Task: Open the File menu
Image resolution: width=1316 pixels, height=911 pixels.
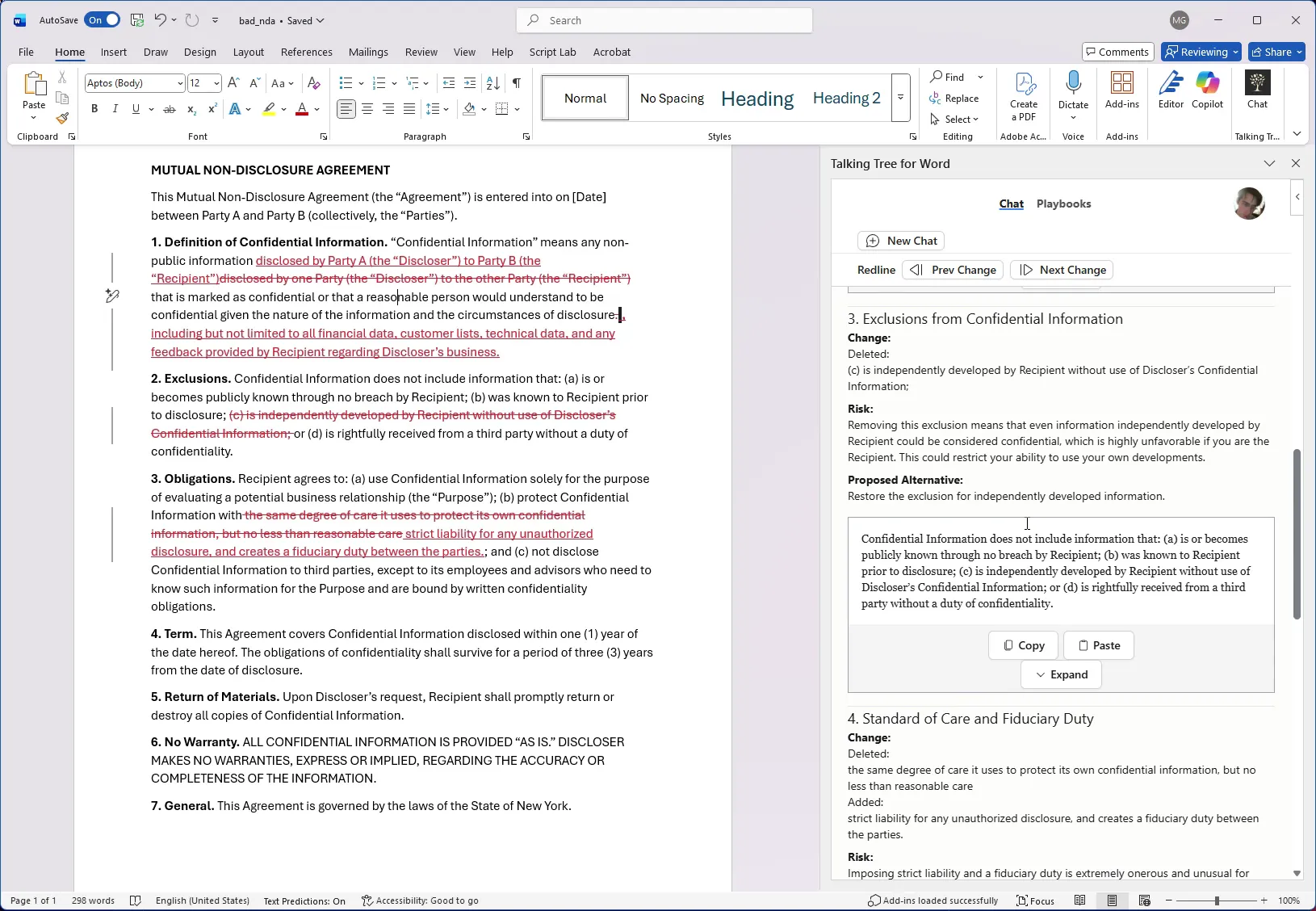Action: pos(26,52)
